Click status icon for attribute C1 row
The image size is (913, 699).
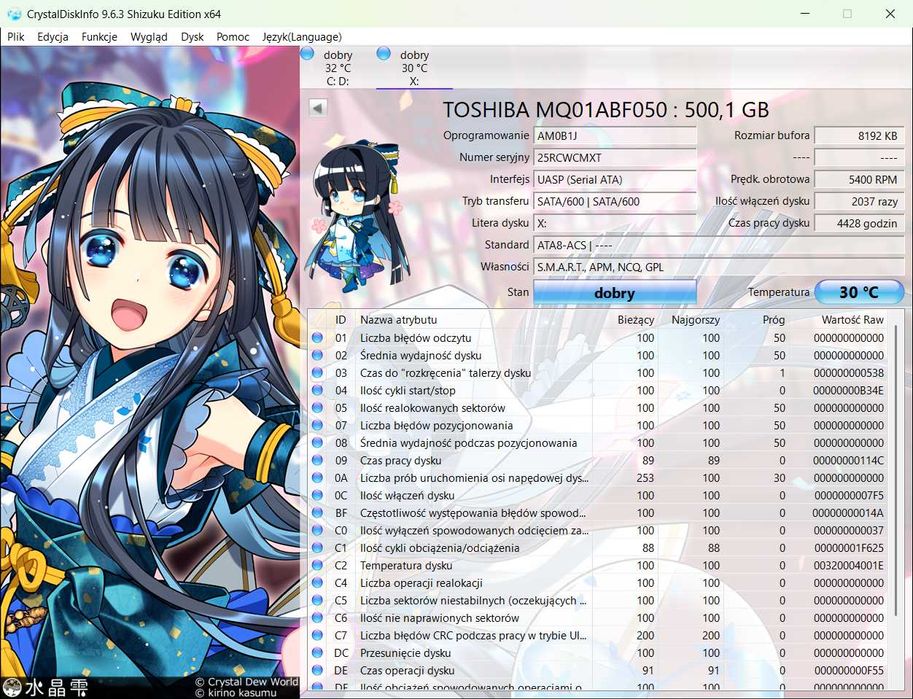[317, 547]
